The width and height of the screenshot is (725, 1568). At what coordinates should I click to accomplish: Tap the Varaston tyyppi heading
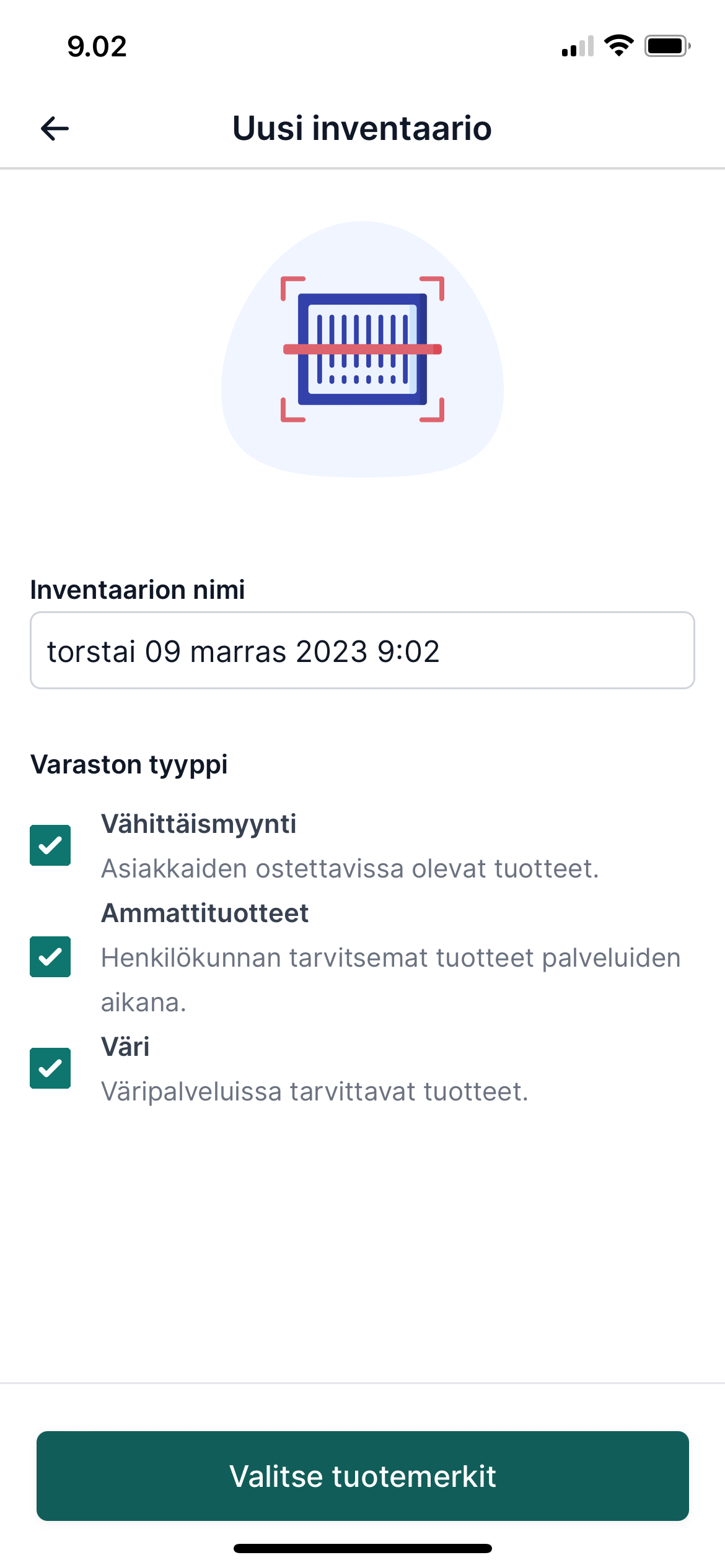coord(129,765)
